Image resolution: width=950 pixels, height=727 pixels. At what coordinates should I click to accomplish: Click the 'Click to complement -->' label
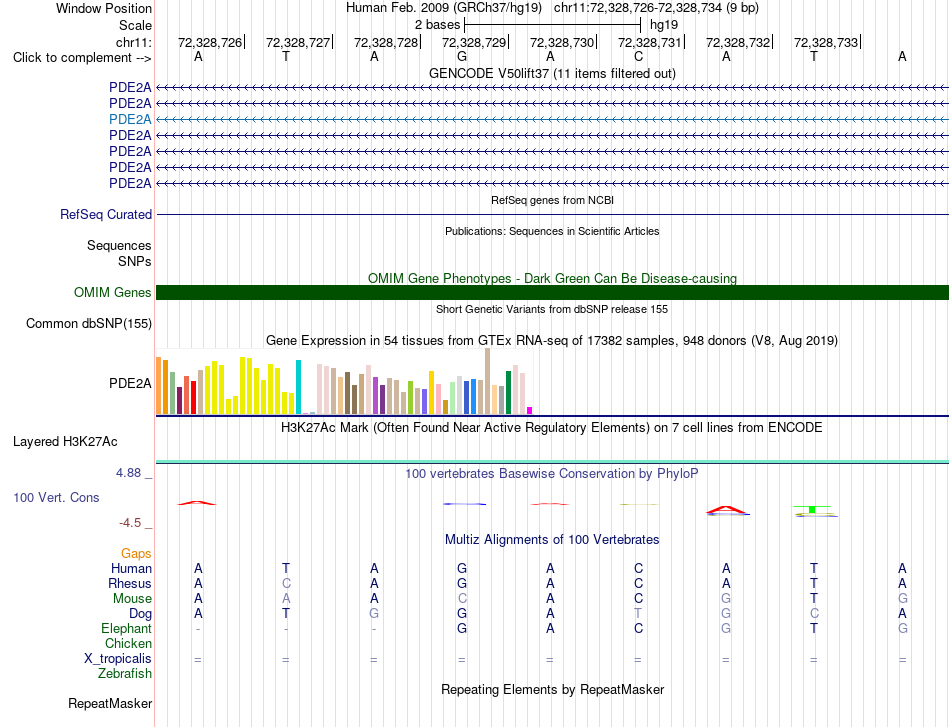[x=82, y=58]
